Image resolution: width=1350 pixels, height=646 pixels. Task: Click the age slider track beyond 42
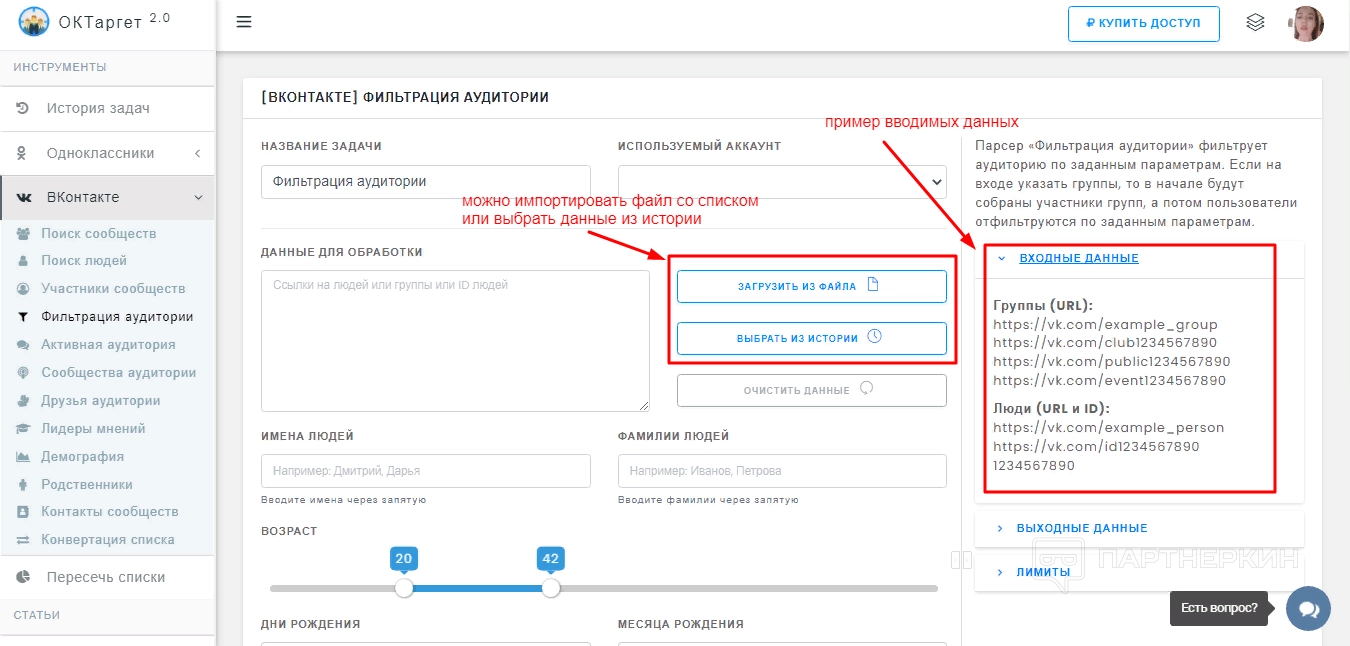(748, 588)
